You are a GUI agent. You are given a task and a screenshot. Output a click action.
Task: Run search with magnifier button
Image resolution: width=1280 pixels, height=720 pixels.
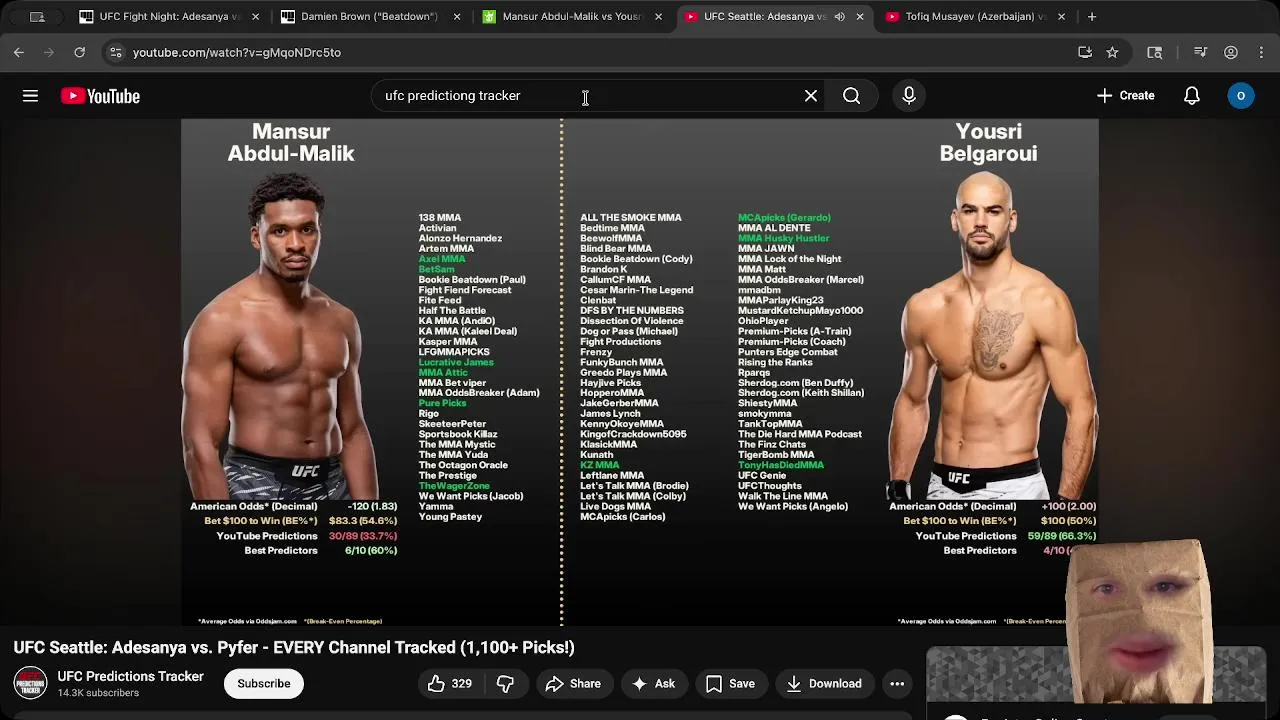point(852,96)
